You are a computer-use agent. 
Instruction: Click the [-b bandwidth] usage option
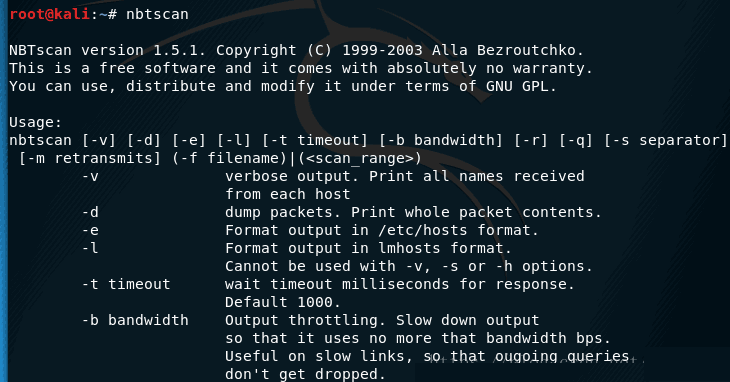[441, 140]
